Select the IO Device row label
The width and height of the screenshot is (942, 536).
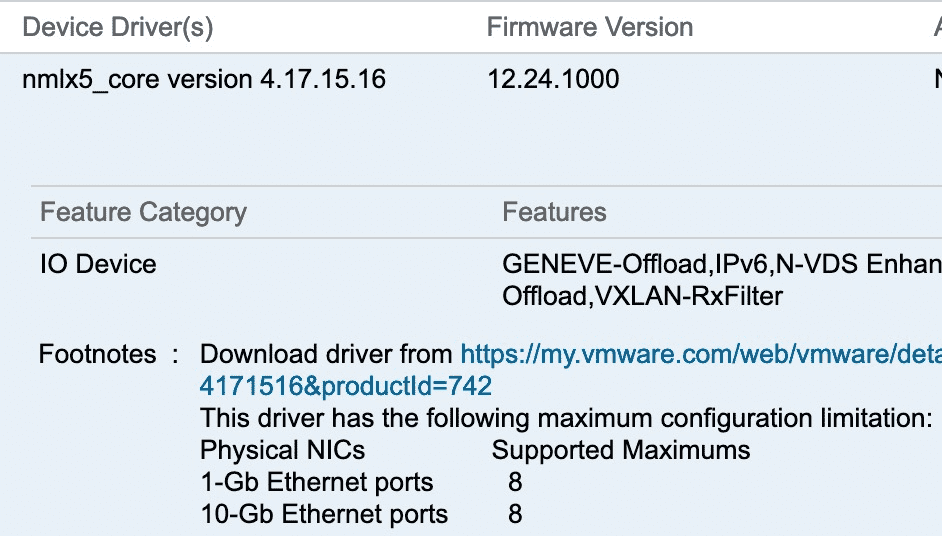coord(99,264)
